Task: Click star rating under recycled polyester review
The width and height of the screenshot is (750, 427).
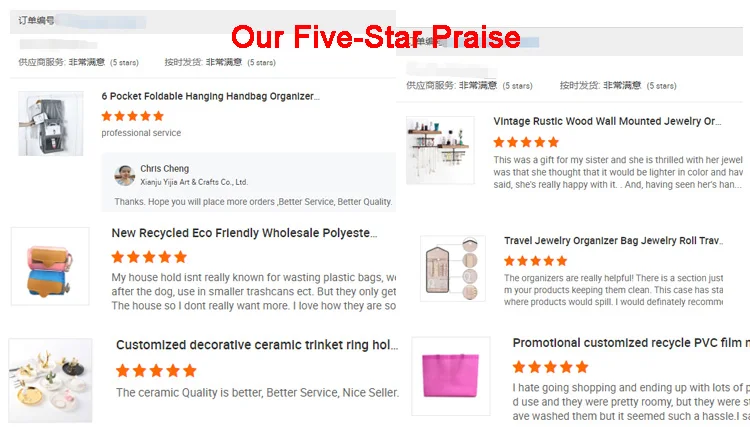Action: click(x=149, y=257)
